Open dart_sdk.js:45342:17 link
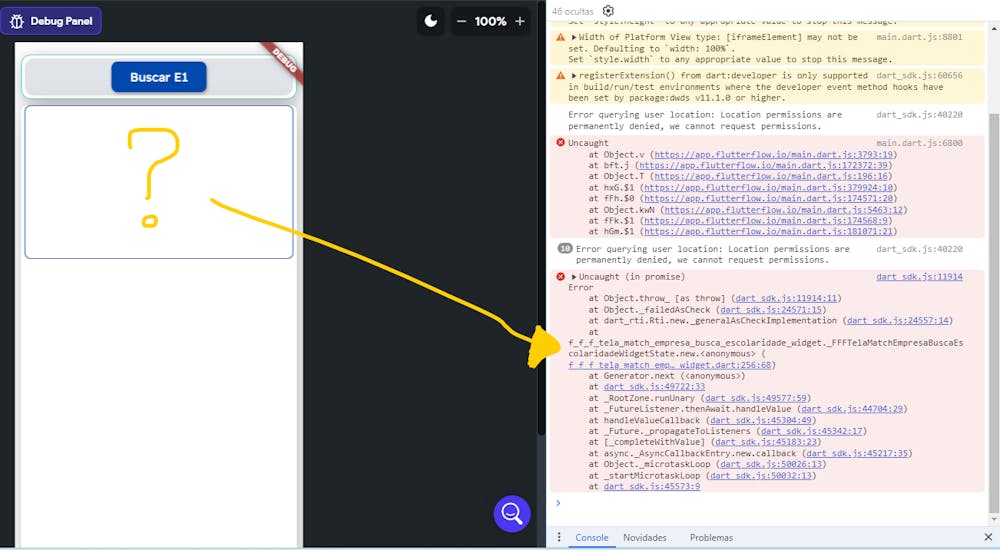Image resolution: width=1000 pixels, height=550 pixels. coord(812,431)
